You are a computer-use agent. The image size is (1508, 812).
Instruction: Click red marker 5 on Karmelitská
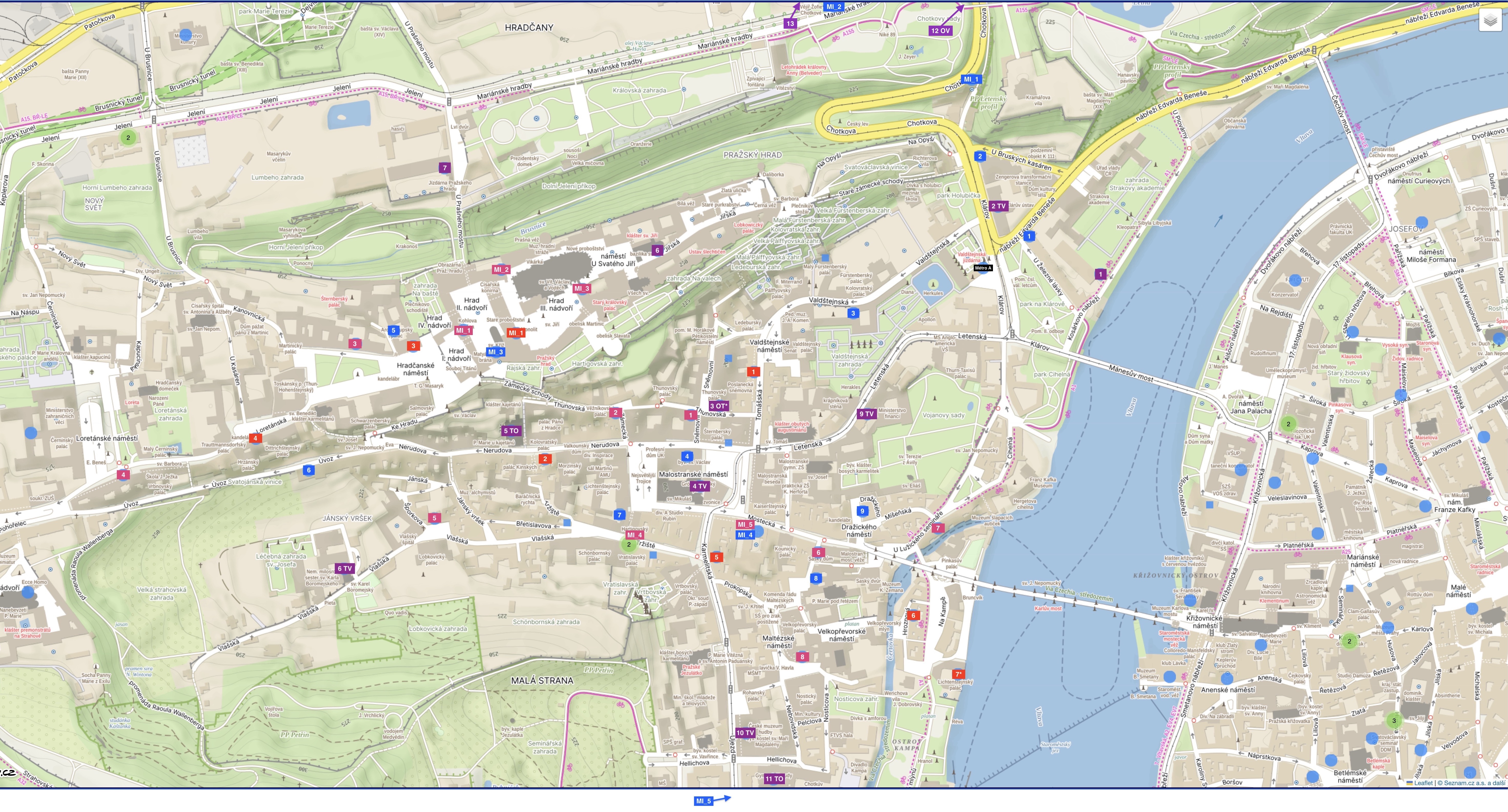click(x=716, y=558)
